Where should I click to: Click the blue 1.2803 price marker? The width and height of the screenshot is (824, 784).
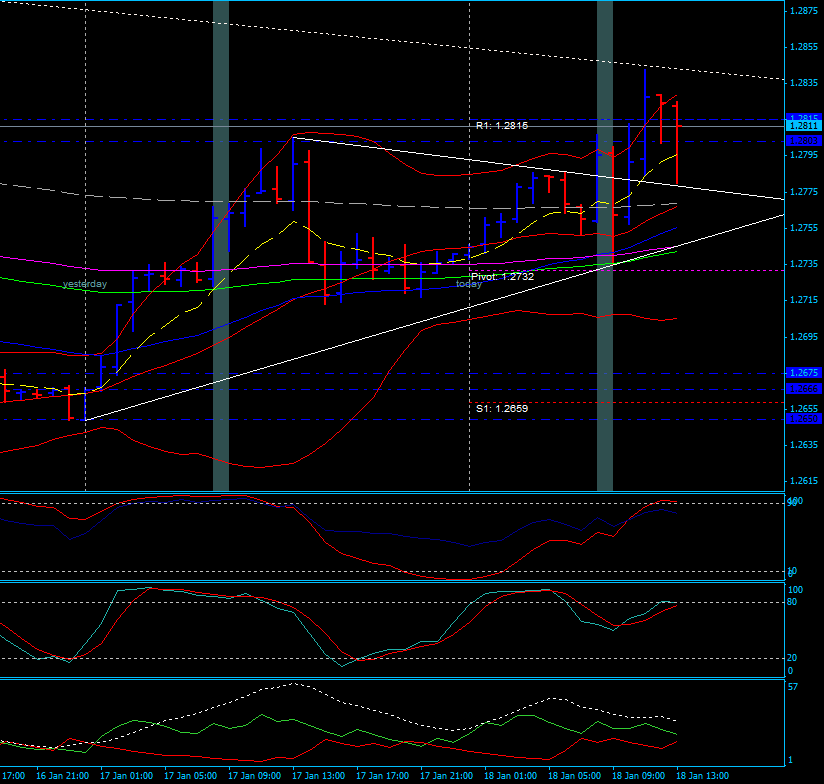pos(803,141)
